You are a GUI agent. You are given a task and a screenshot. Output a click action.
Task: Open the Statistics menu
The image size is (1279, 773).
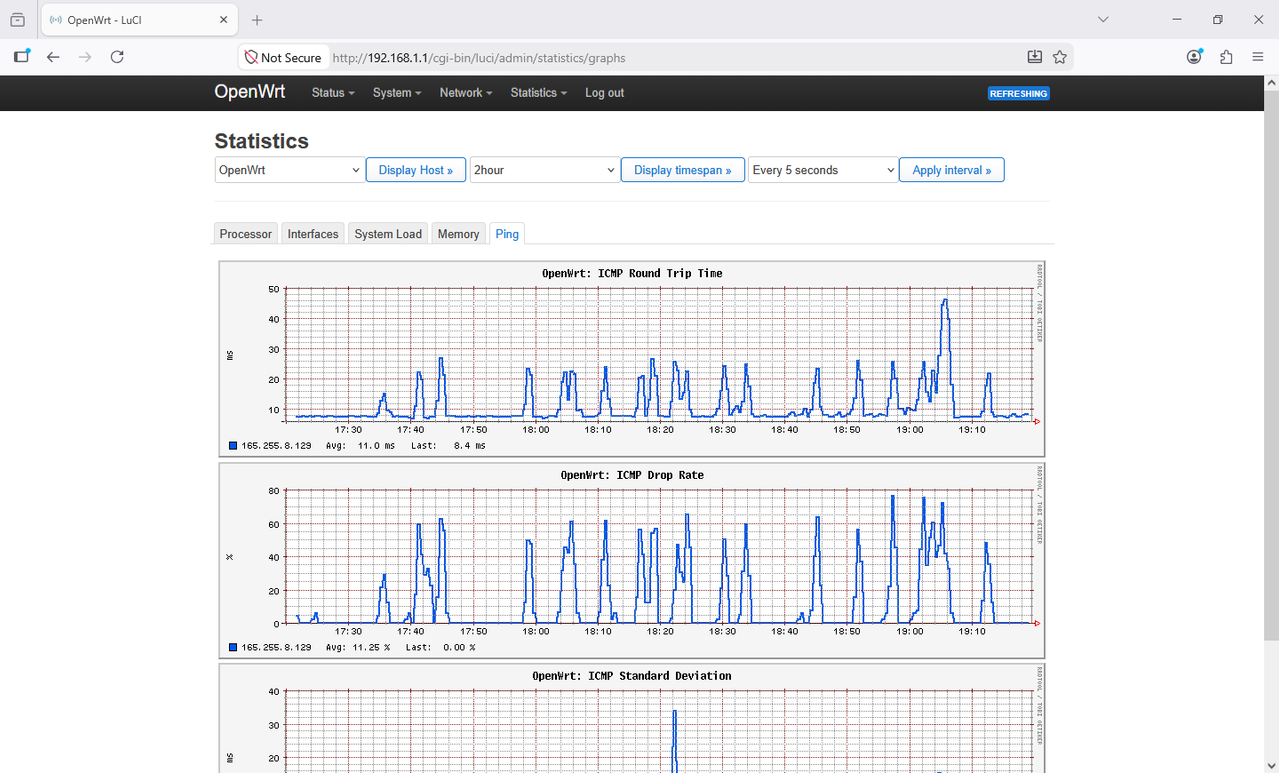pyautogui.click(x=539, y=93)
